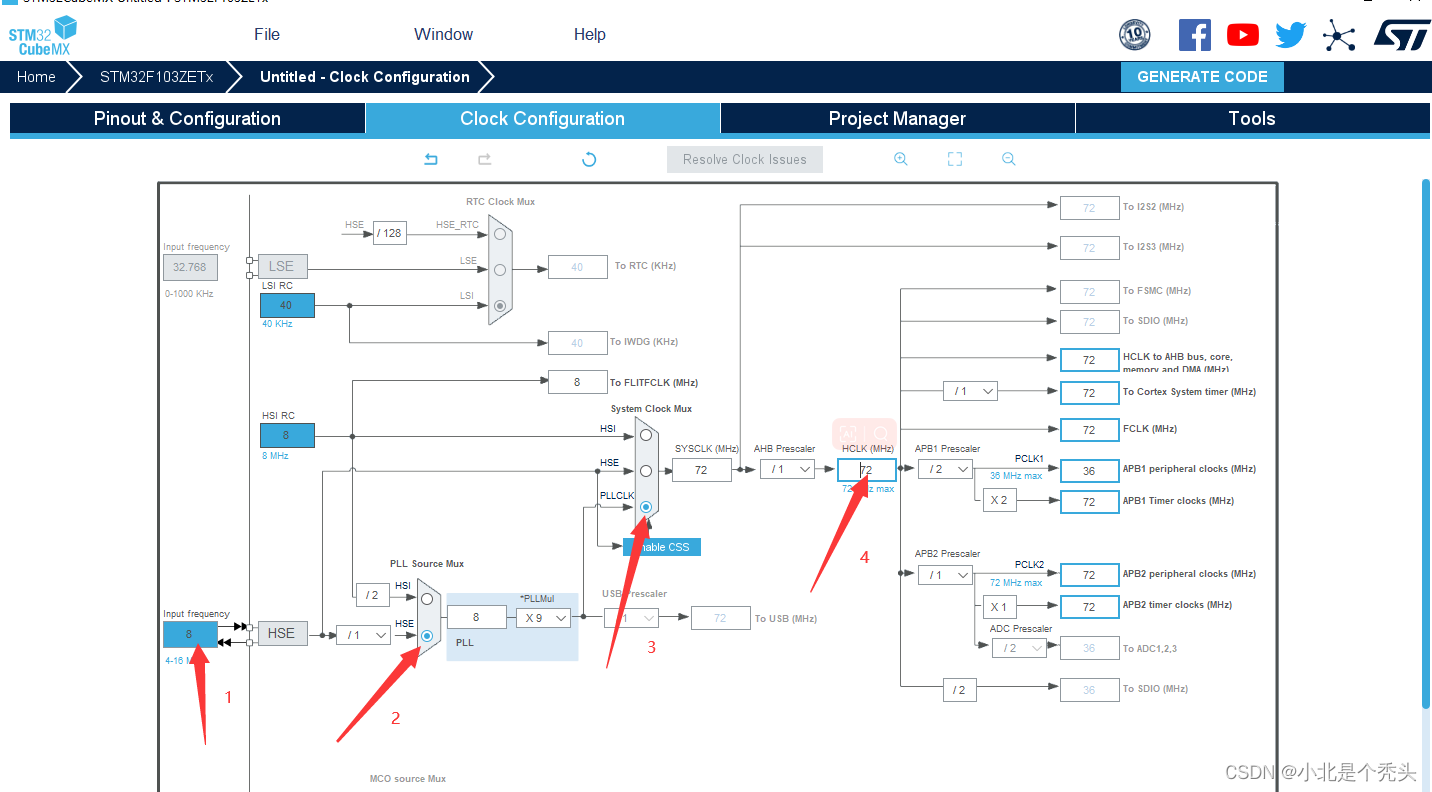The image size is (1432, 792).
Task: Select HSI in PLL Source Mux
Action: (x=427, y=599)
